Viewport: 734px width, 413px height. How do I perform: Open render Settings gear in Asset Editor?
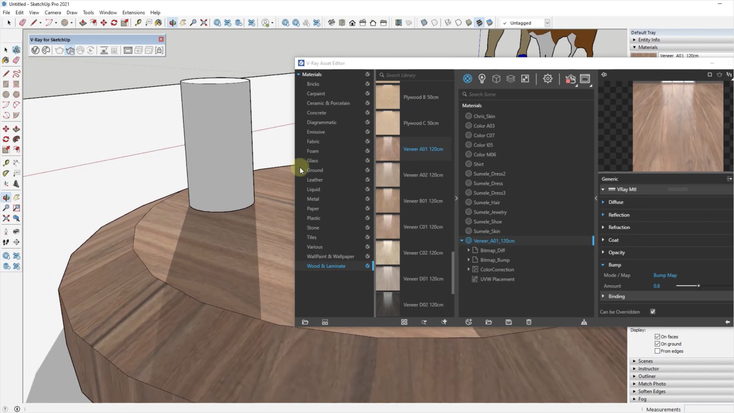(547, 79)
